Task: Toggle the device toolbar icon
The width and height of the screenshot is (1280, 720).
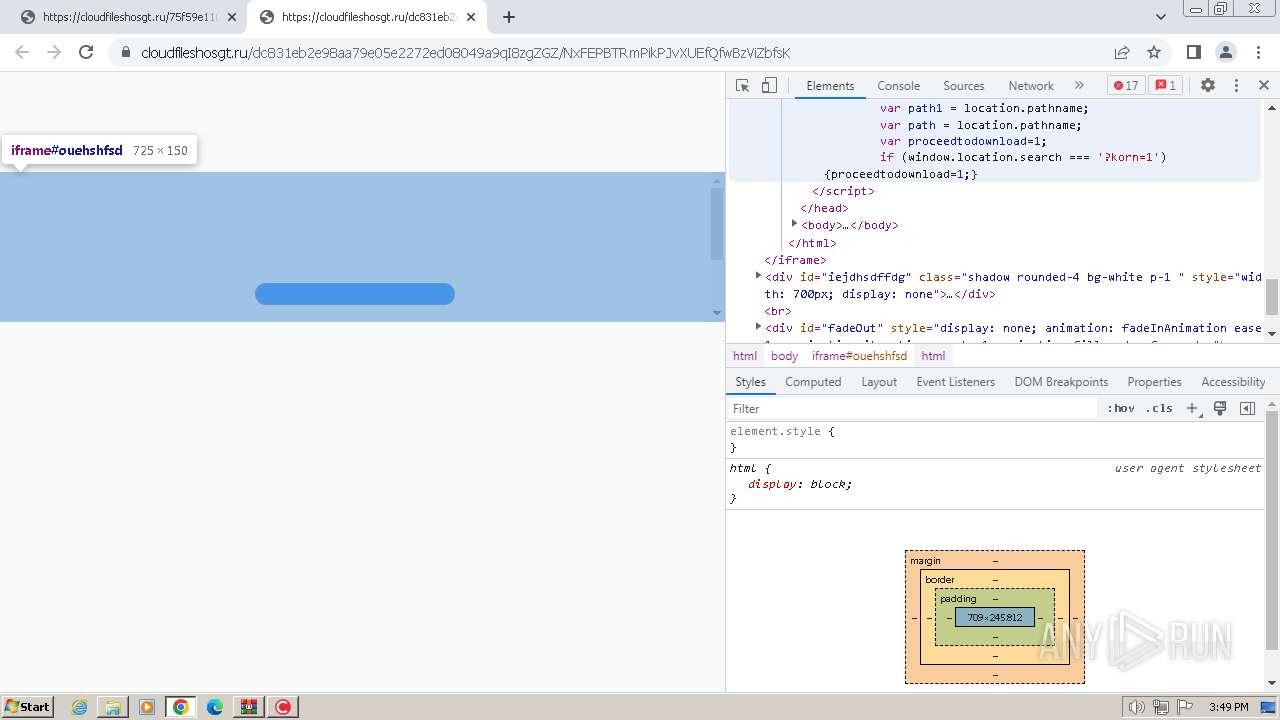Action: click(769, 86)
